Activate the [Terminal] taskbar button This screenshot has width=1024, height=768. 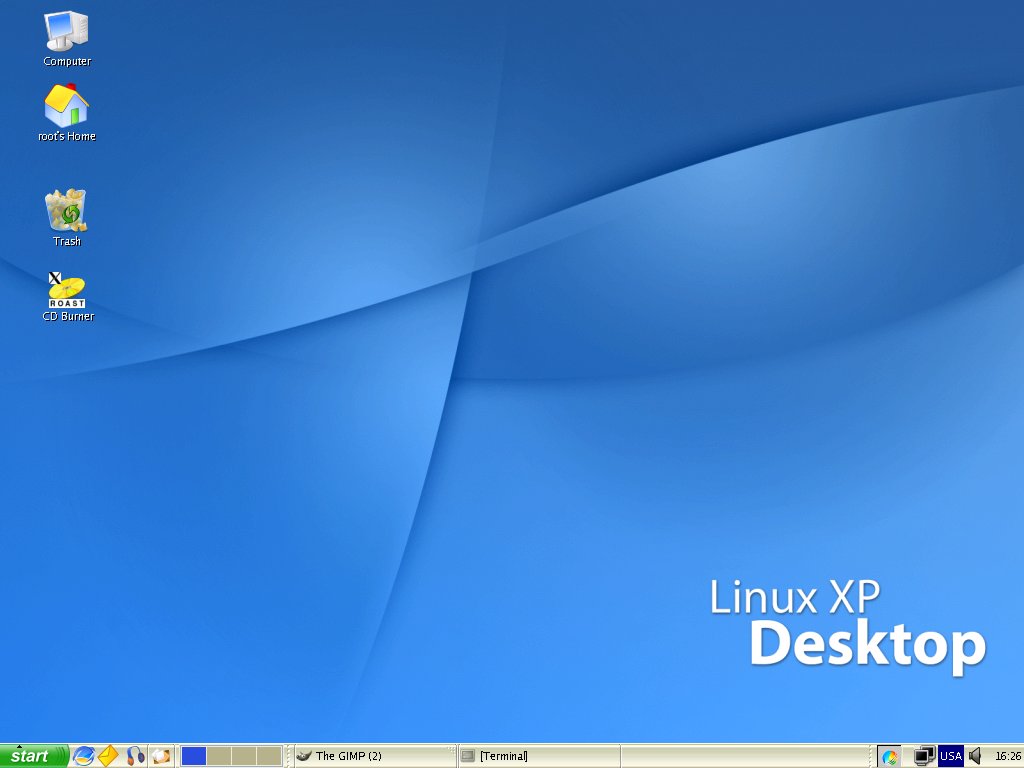click(x=539, y=756)
